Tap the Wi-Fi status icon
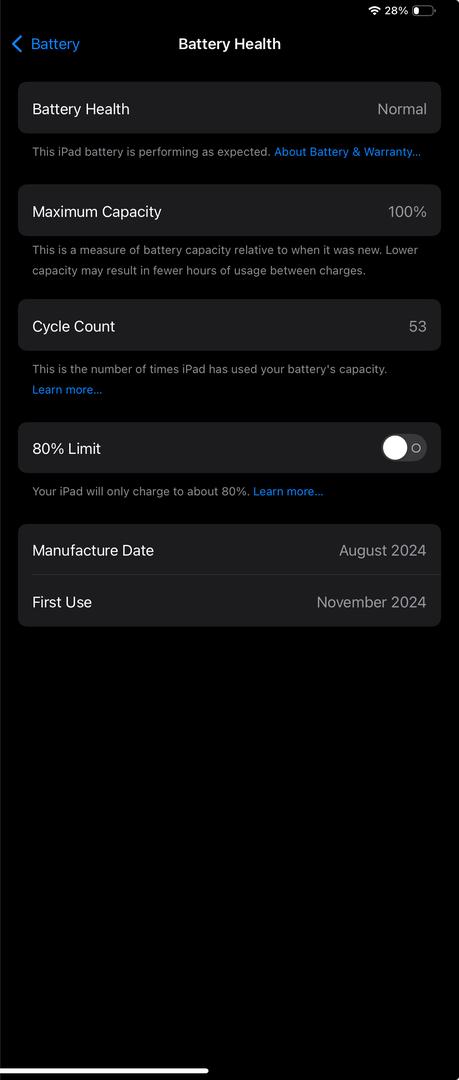 coord(374,10)
